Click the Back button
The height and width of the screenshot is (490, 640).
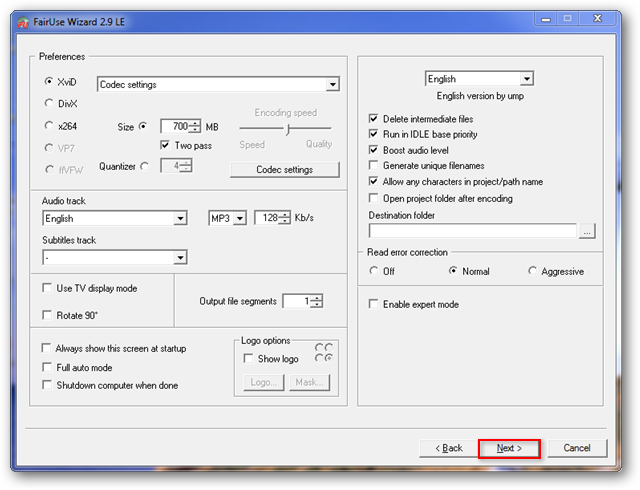coord(449,448)
